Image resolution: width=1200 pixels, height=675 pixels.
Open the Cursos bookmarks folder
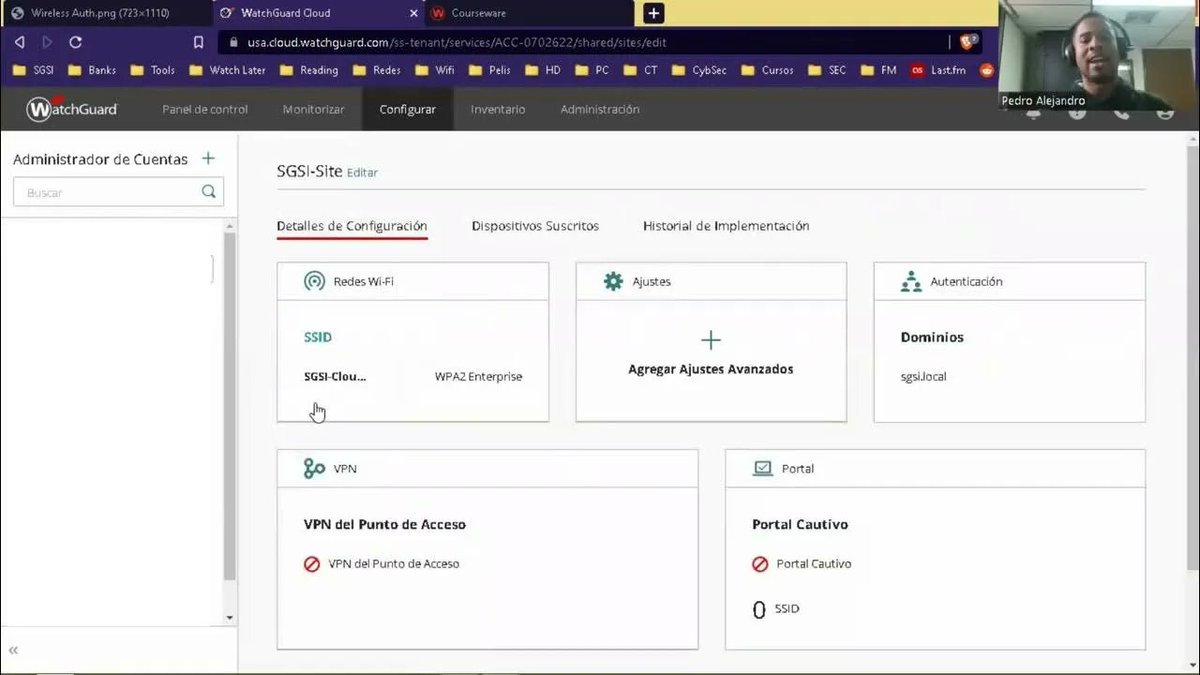point(767,70)
